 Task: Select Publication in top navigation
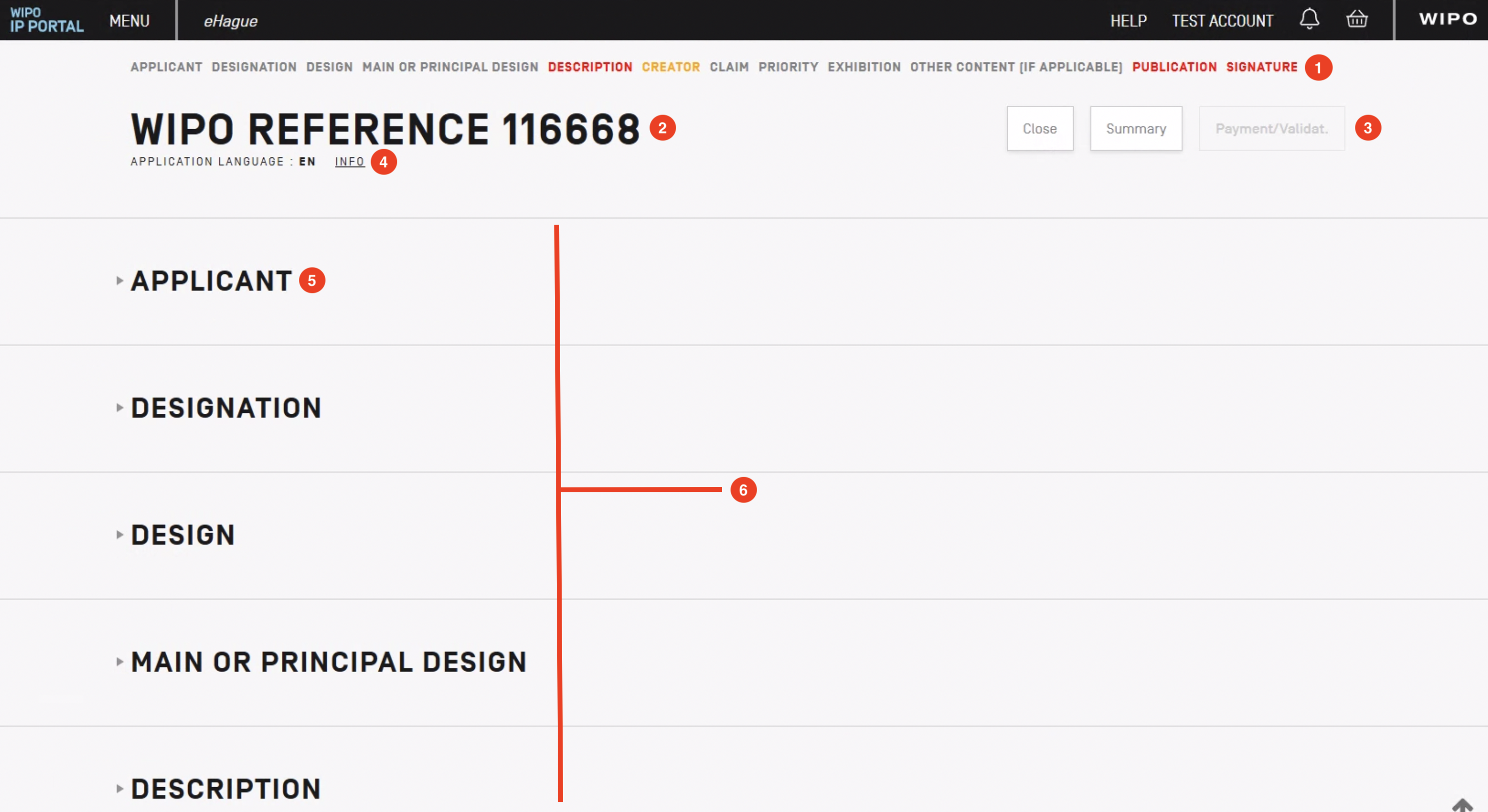[x=1174, y=67]
